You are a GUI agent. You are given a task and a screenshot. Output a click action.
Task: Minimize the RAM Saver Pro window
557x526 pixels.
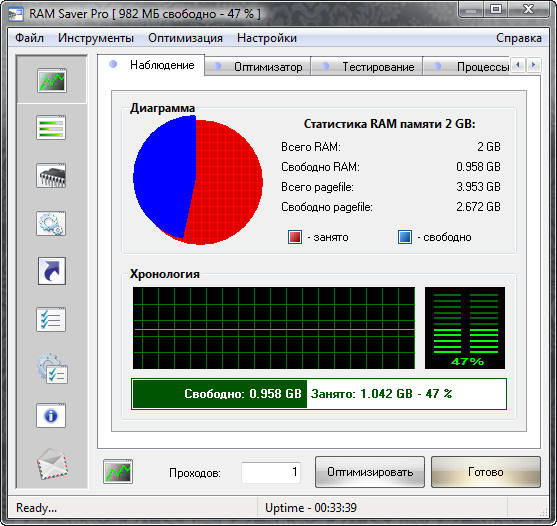tap(471, 10)
